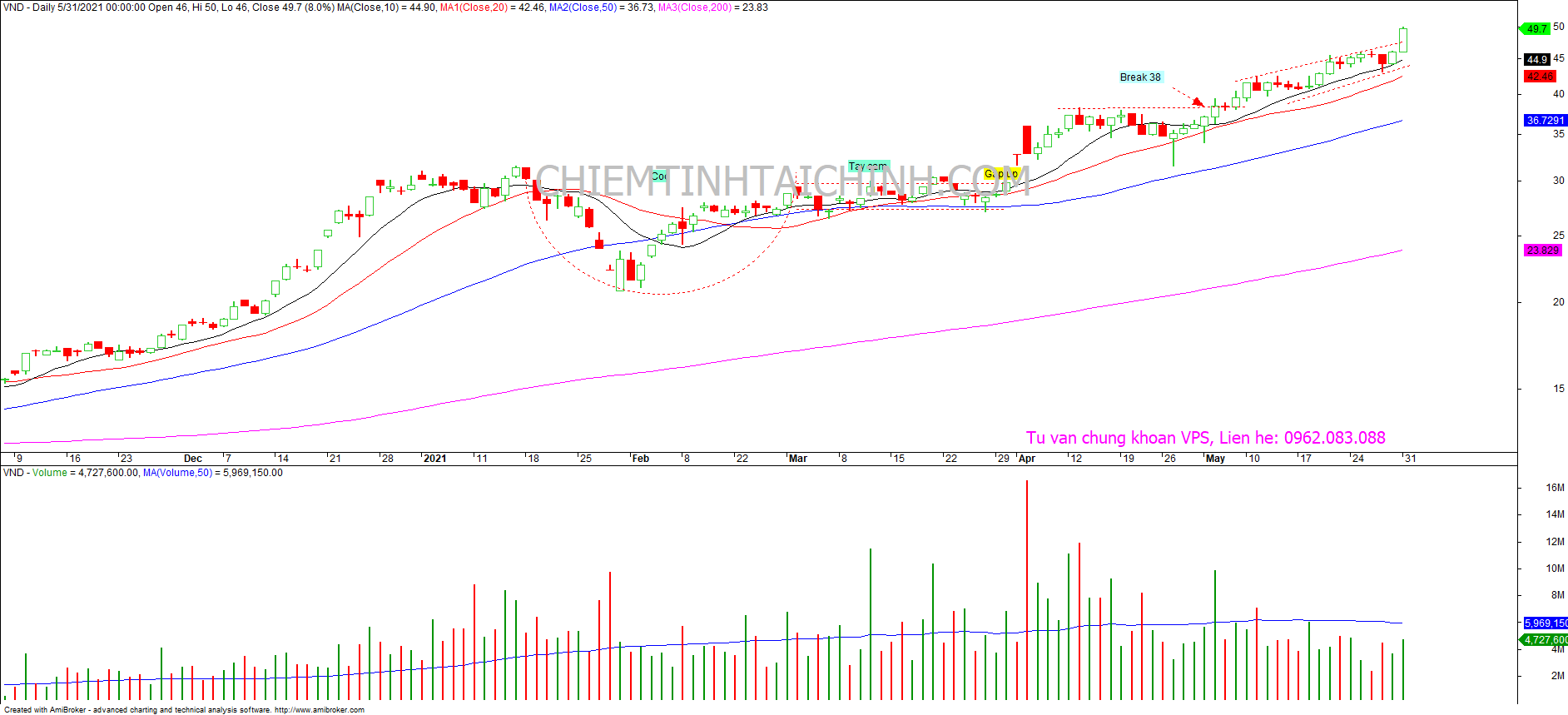Select the Break 38 annotation label
The image size is (1568, 715).
[x=1139, y=77]
